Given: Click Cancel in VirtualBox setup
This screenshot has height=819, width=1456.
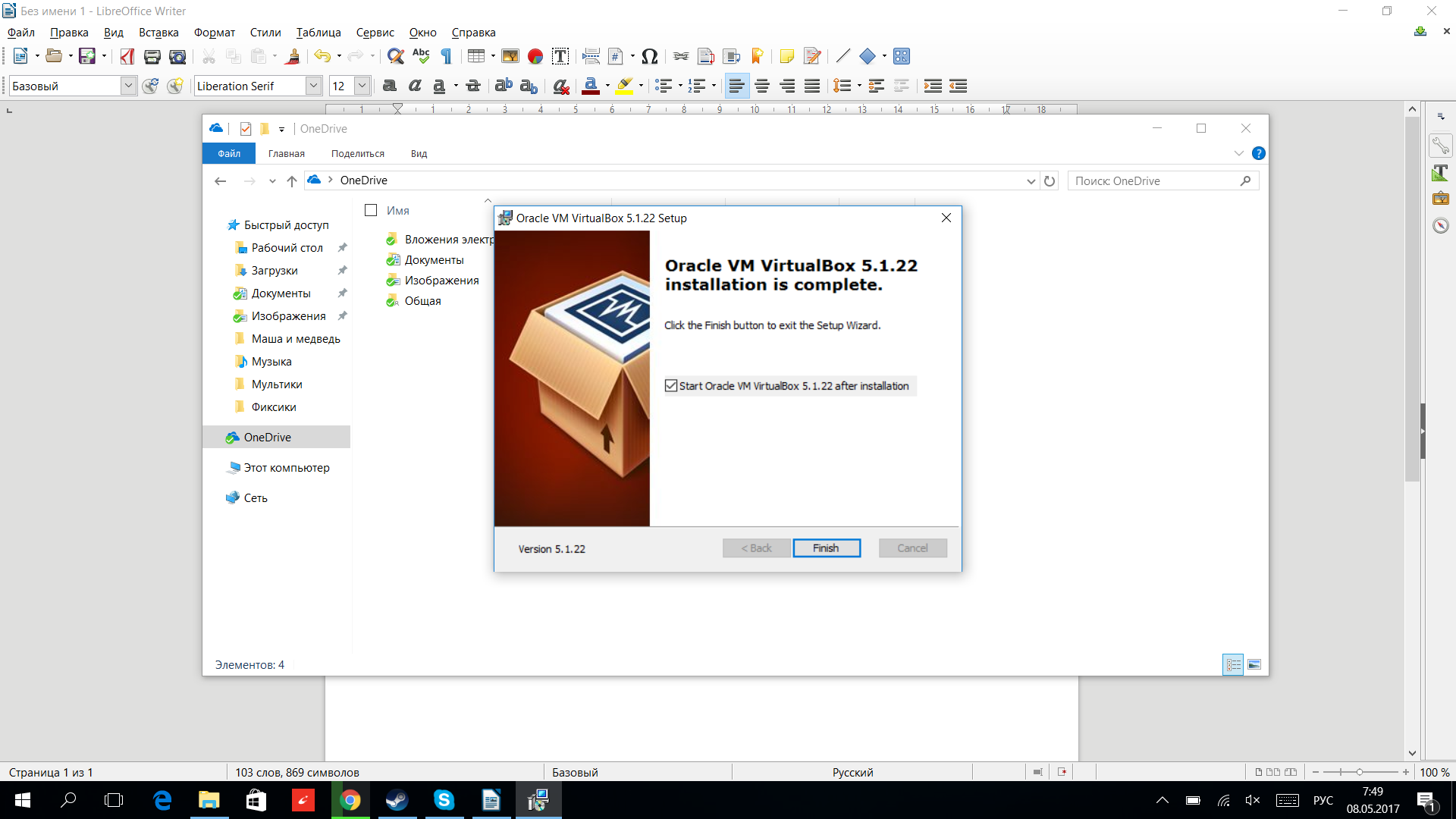Looking at the screenshot, I should (912, 548).
